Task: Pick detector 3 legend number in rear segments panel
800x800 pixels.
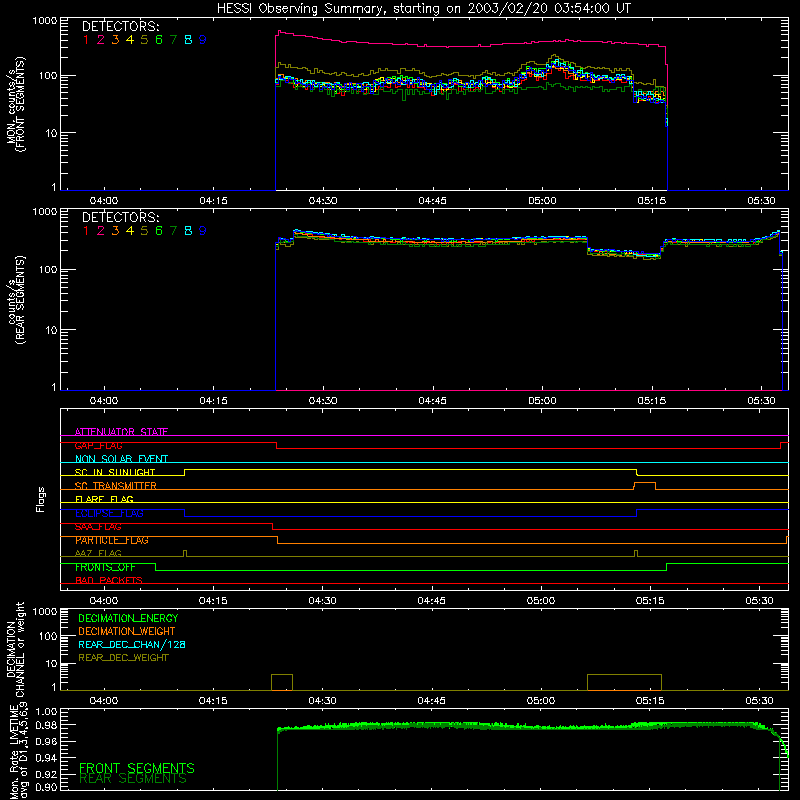Action: click(x=115, y=231)
